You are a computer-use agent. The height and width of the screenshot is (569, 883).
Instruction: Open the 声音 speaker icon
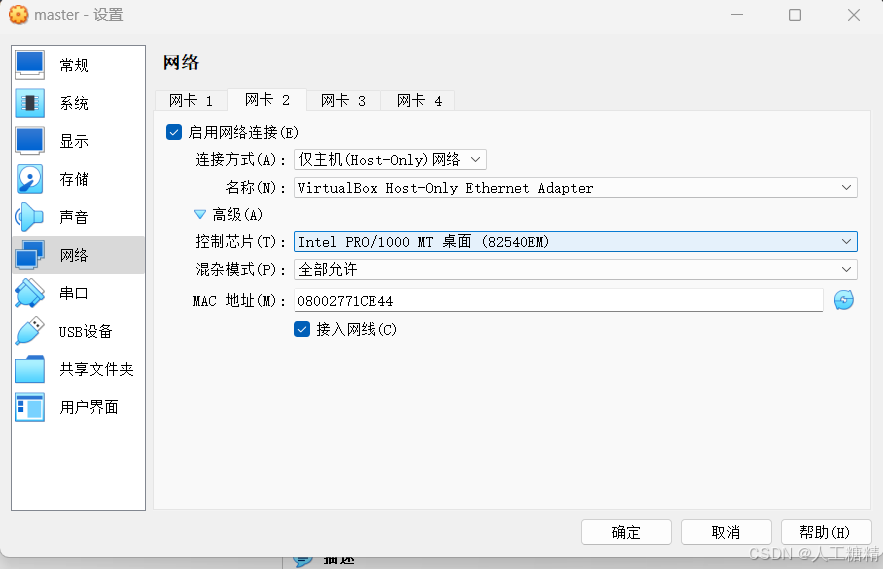click(x=30, y=217)
